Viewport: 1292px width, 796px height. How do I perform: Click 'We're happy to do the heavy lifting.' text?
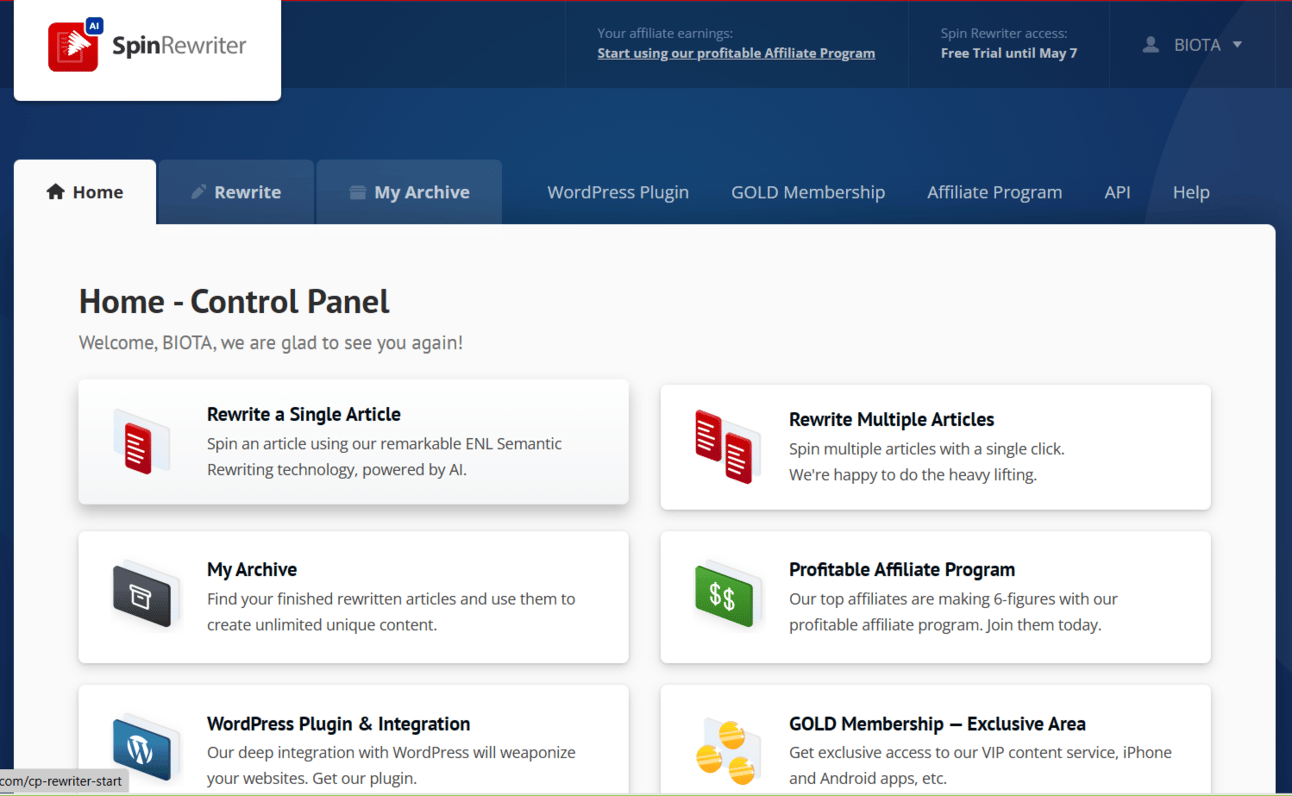coord(913,474)
